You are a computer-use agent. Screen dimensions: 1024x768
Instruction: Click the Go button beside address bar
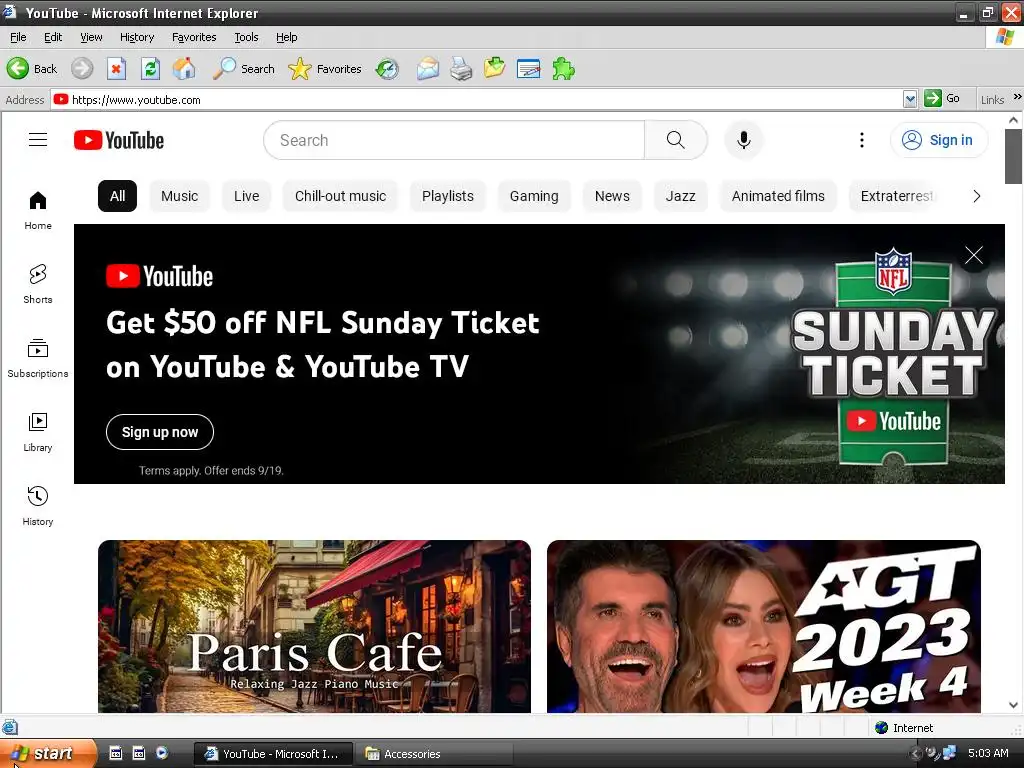pyautogui.click(x=942, y=99)
